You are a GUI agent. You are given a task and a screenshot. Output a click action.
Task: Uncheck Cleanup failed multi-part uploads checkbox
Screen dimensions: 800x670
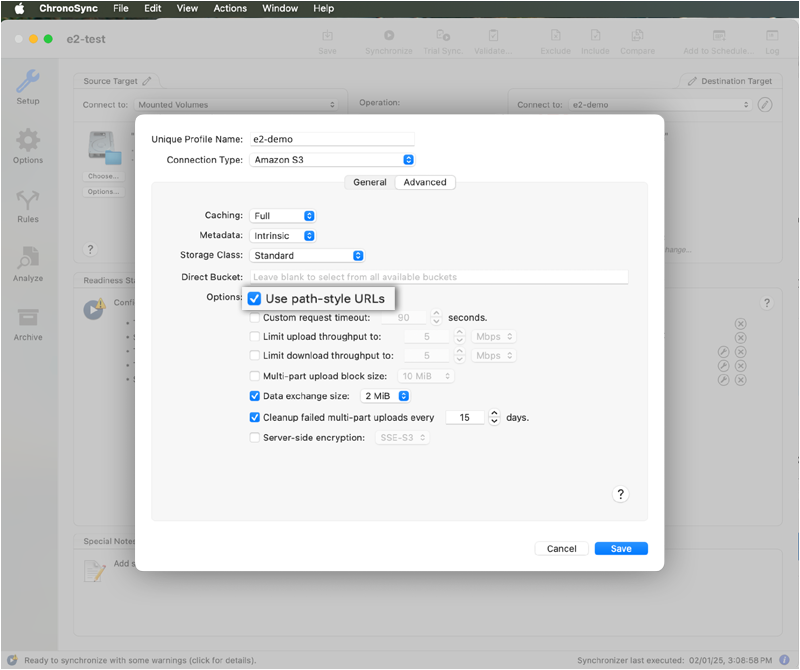[x=255, y=417]
